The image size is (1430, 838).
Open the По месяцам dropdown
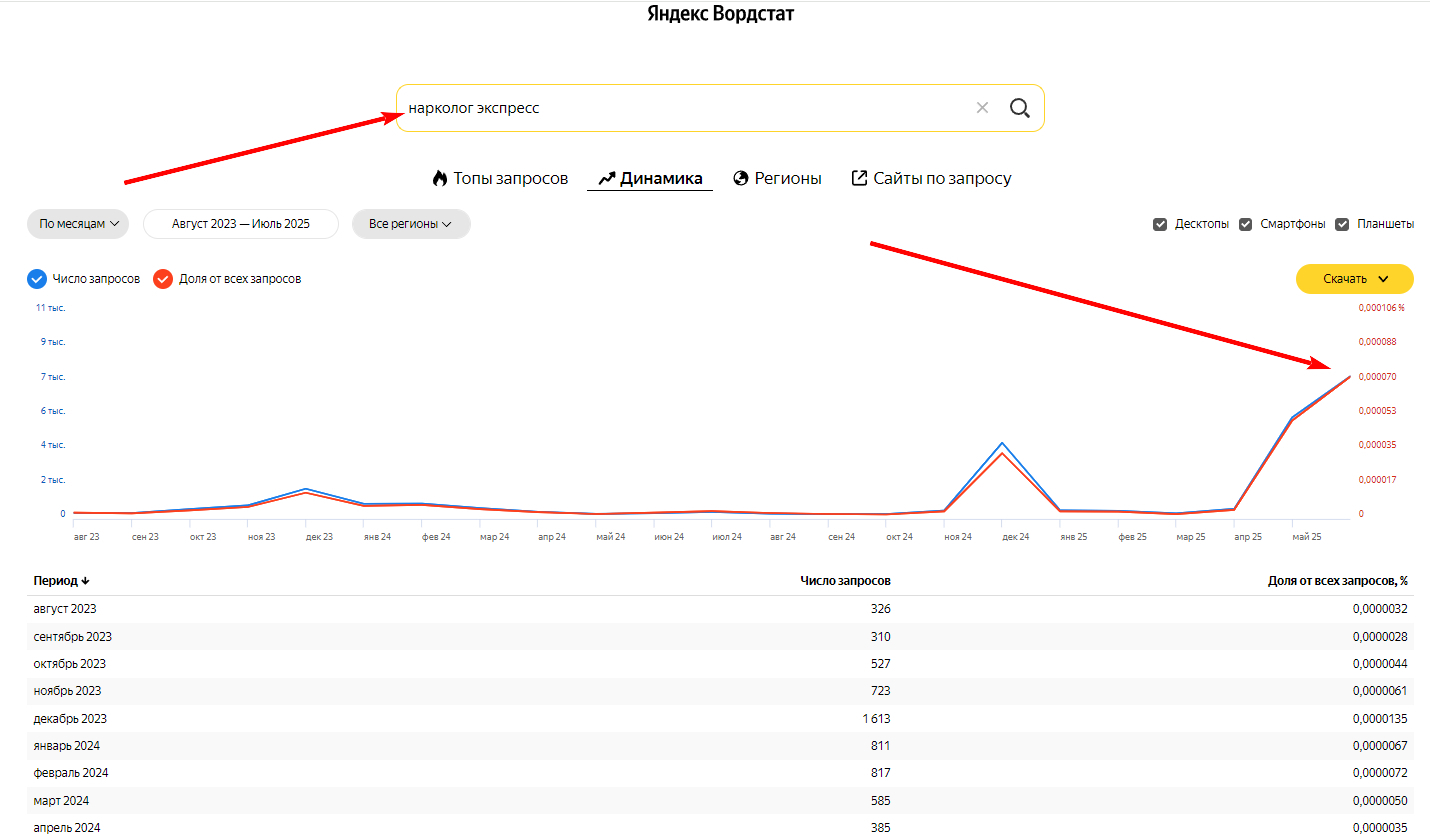78,224
